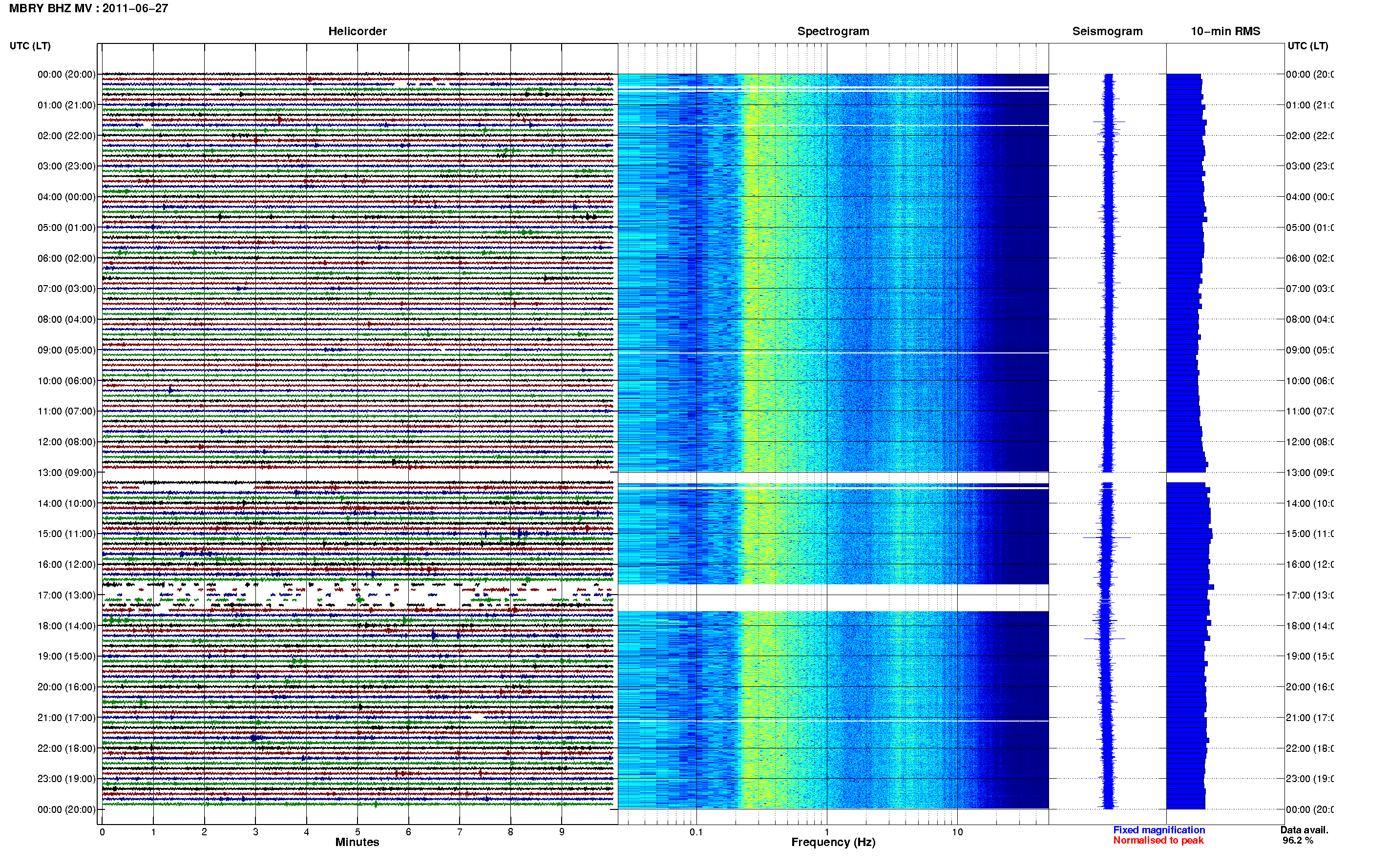Click the tallest RMS bar near 16:45
The image size is (1389, 868).
1190,587
